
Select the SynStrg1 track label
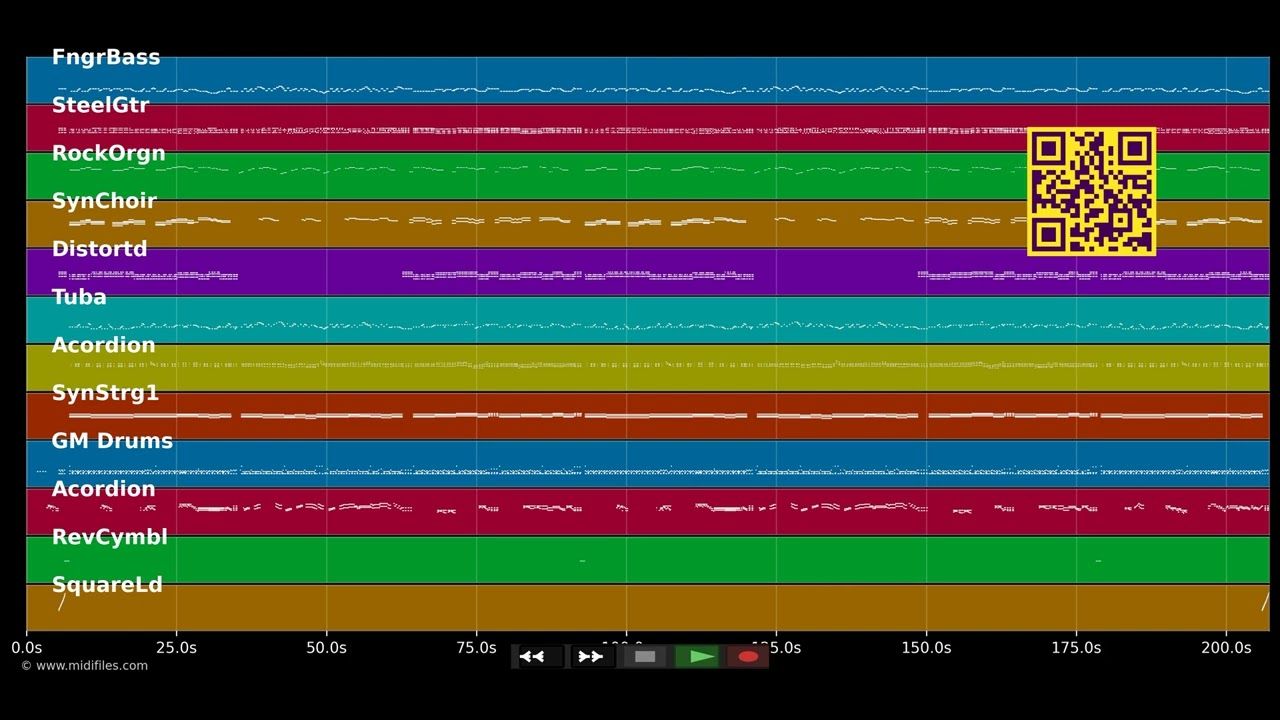pyautogui.click(x=105, y=393)
